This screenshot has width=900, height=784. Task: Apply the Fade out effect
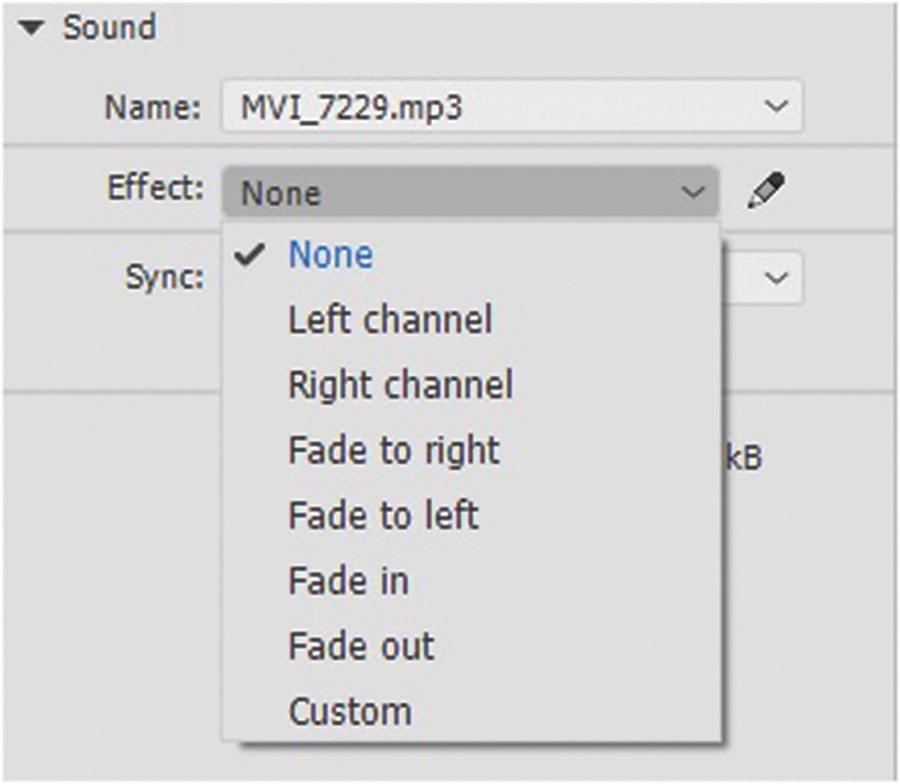(x=361, y=646)
